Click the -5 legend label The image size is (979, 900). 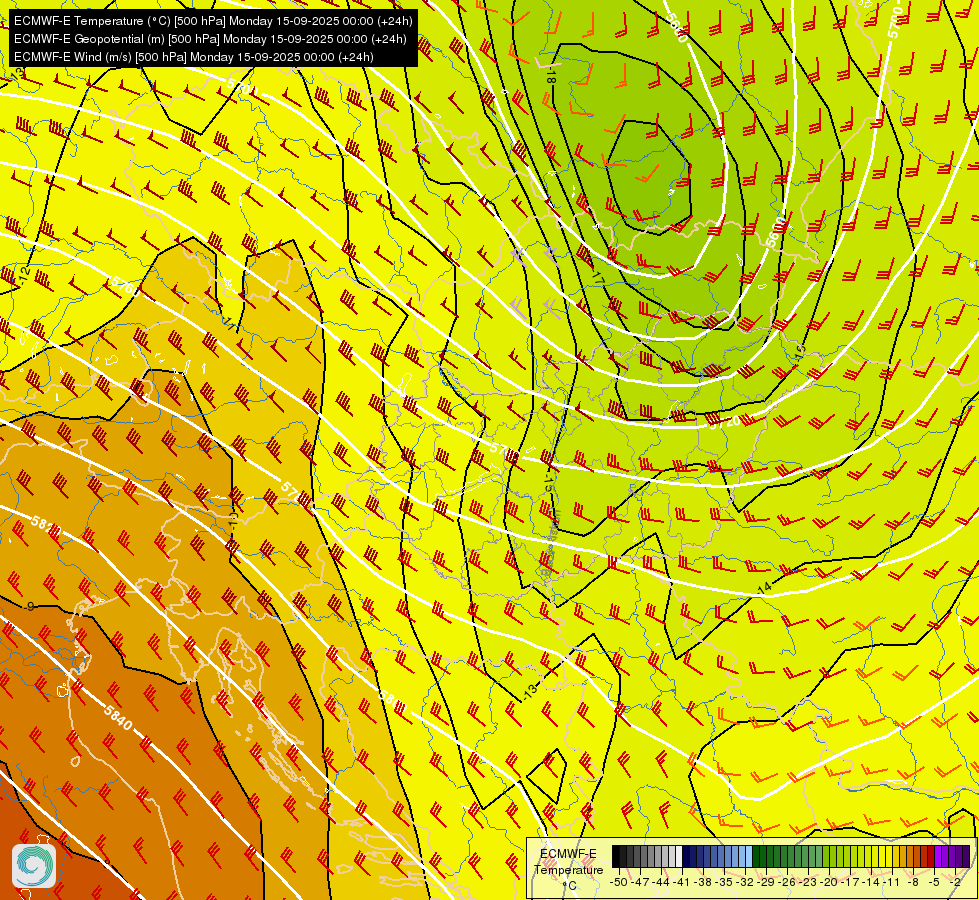[934, 882]
